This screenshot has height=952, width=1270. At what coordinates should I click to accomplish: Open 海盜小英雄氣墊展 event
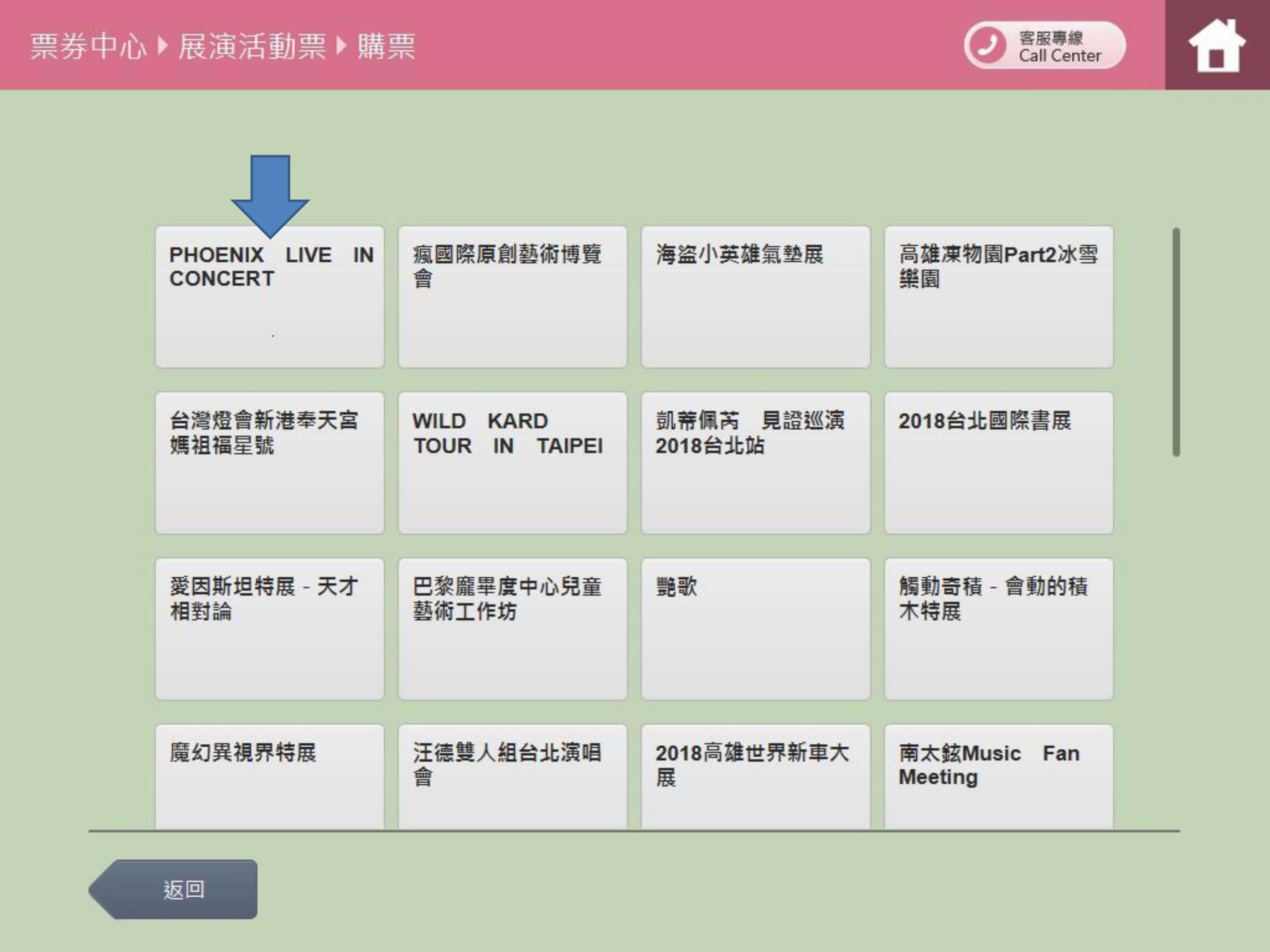pos(755,297)
